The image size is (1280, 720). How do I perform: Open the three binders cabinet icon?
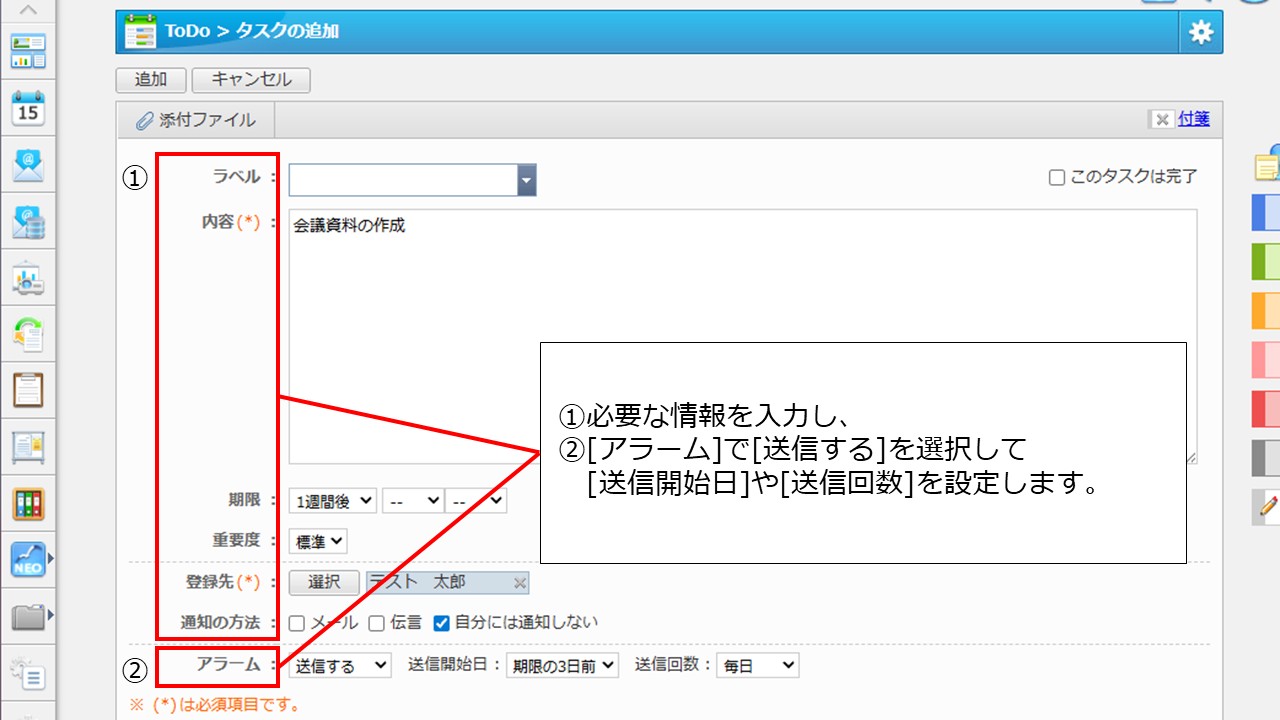[28, 504]
